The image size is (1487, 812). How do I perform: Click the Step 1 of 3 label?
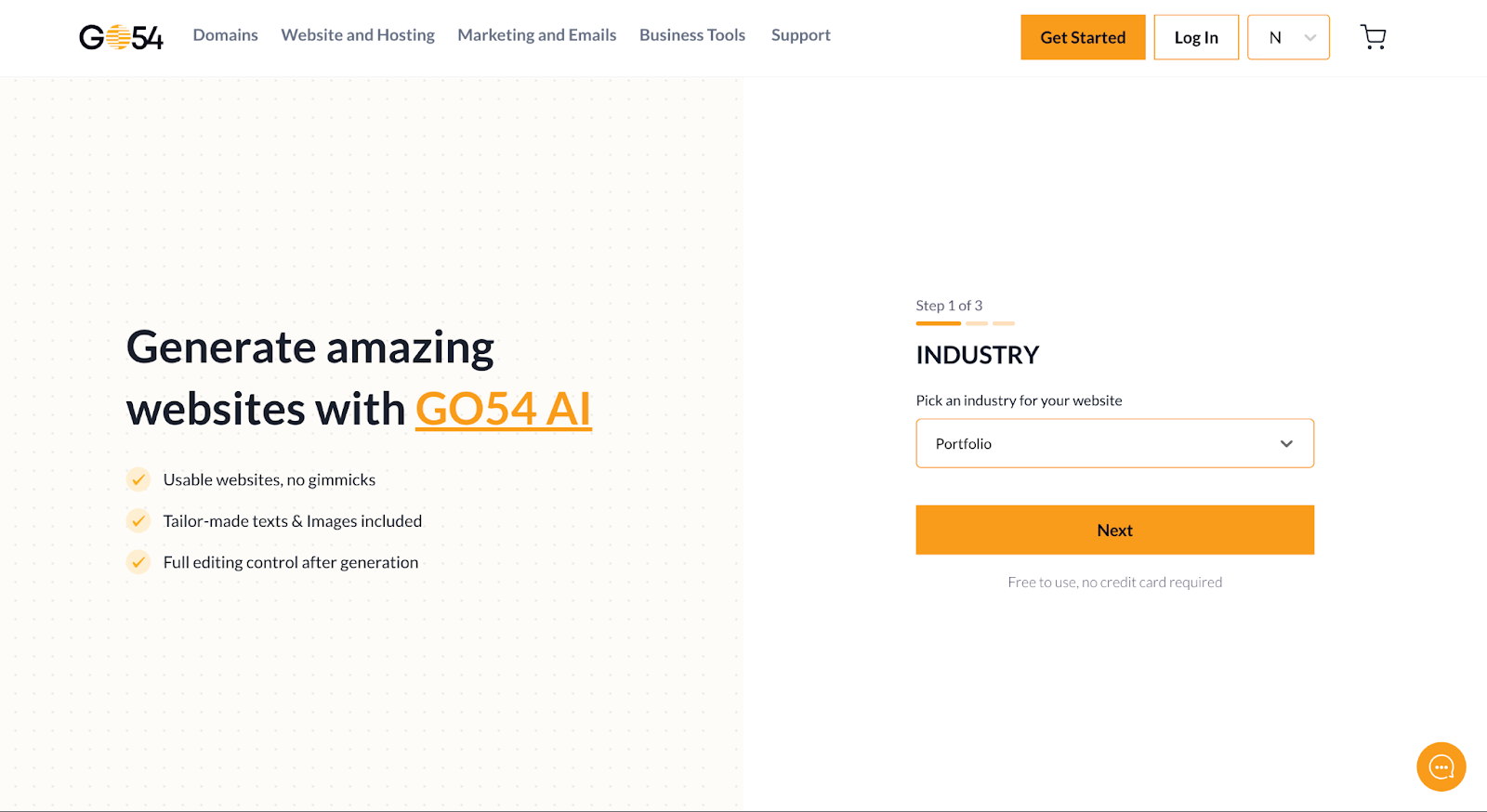pos(949,305)
